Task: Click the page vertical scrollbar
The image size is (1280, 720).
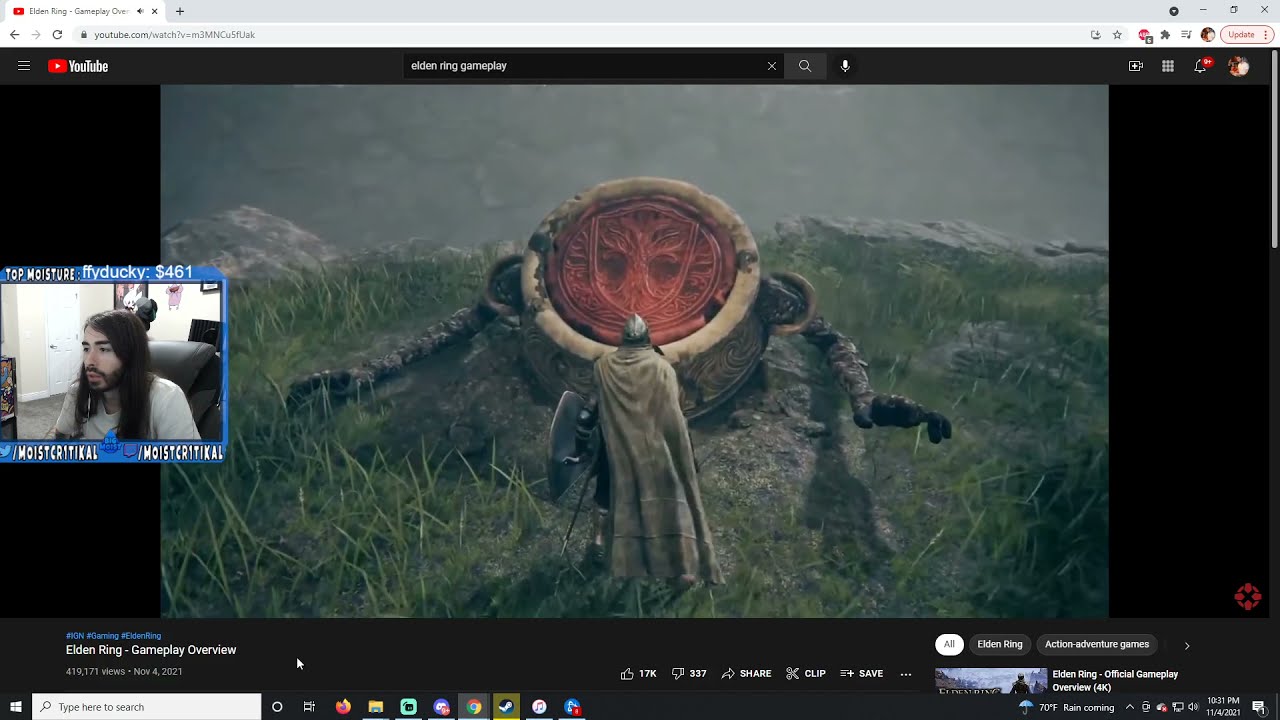Action: coord(1274,150)
